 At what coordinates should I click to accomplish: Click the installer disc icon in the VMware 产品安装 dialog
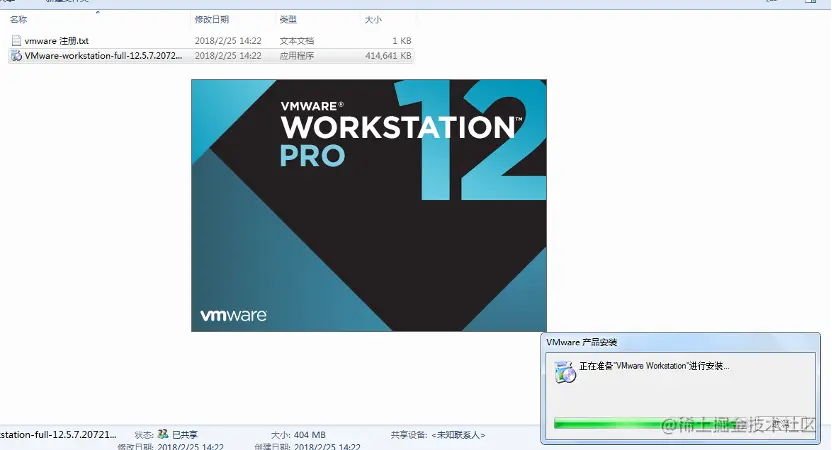[565, 371]
